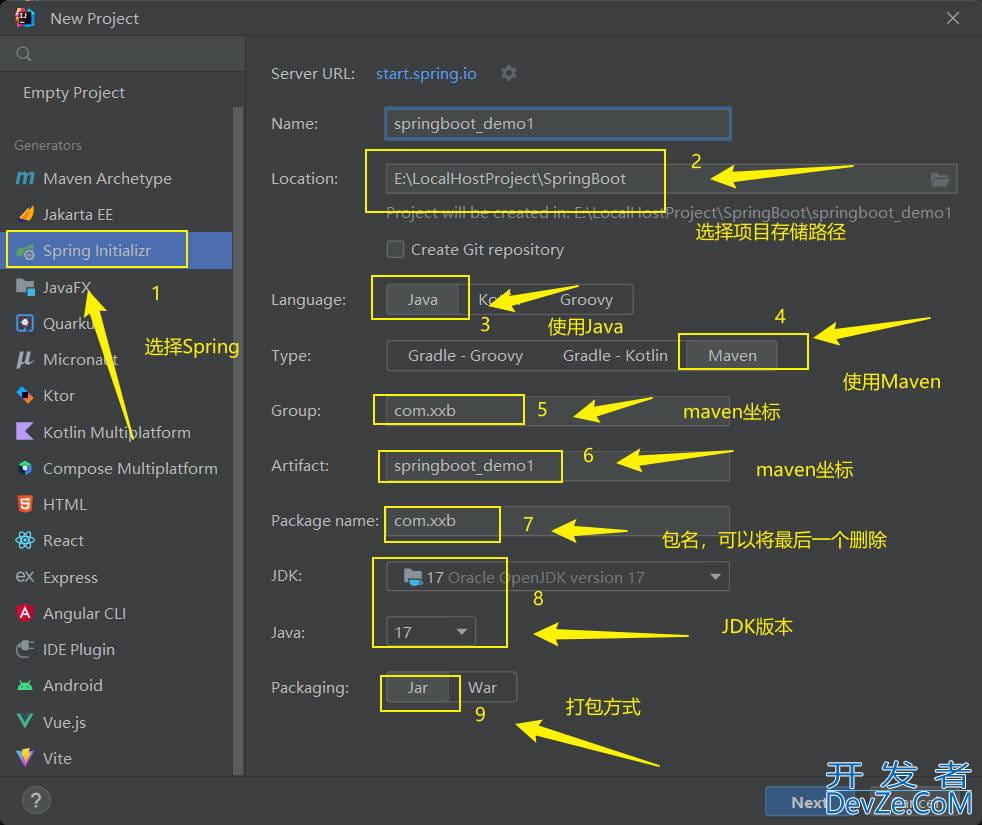Choose Maven build type

tap(732, 356)
